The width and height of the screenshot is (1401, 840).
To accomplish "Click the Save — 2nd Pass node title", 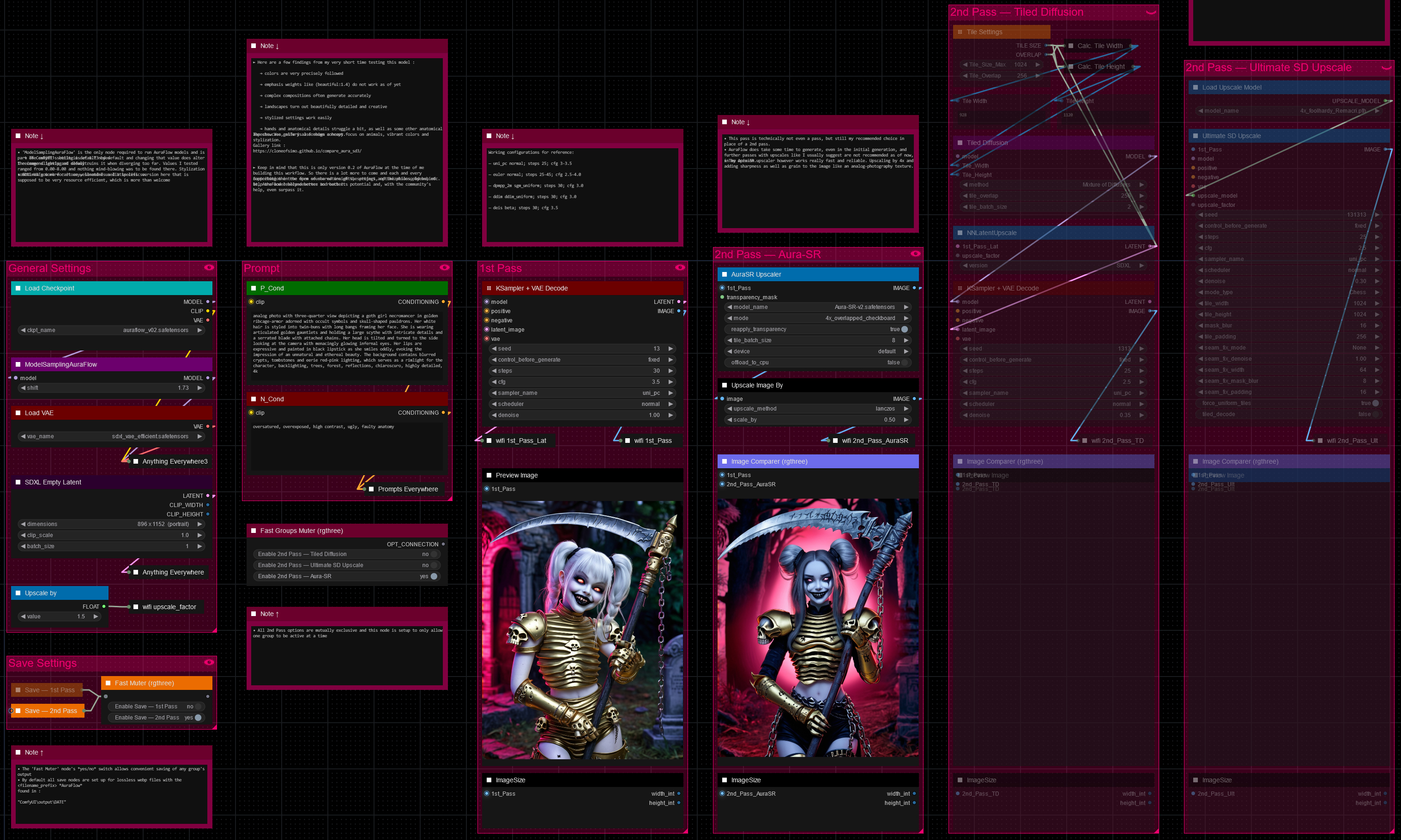I will (x=51, y=711).
